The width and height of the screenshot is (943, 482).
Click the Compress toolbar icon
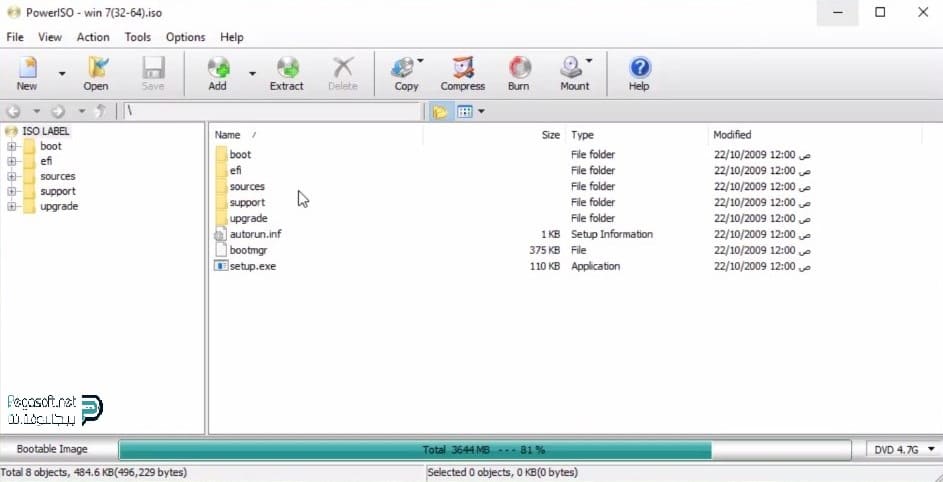(463, 67)
